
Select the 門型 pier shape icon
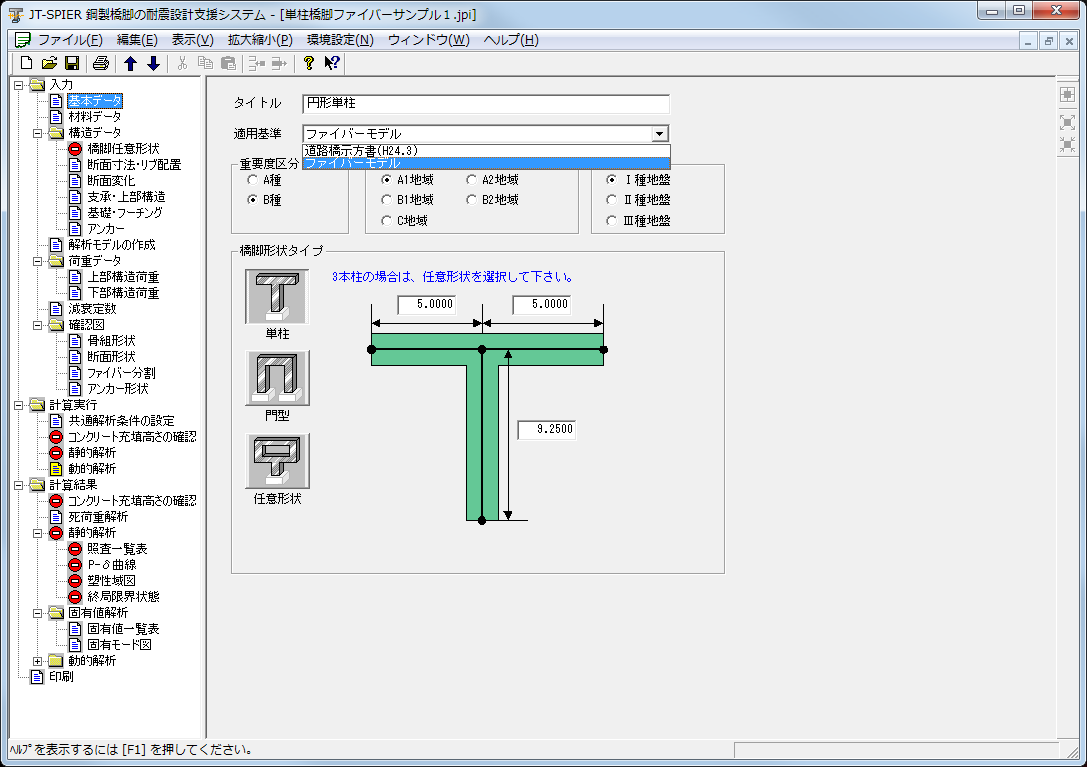[x=277, y=378]
